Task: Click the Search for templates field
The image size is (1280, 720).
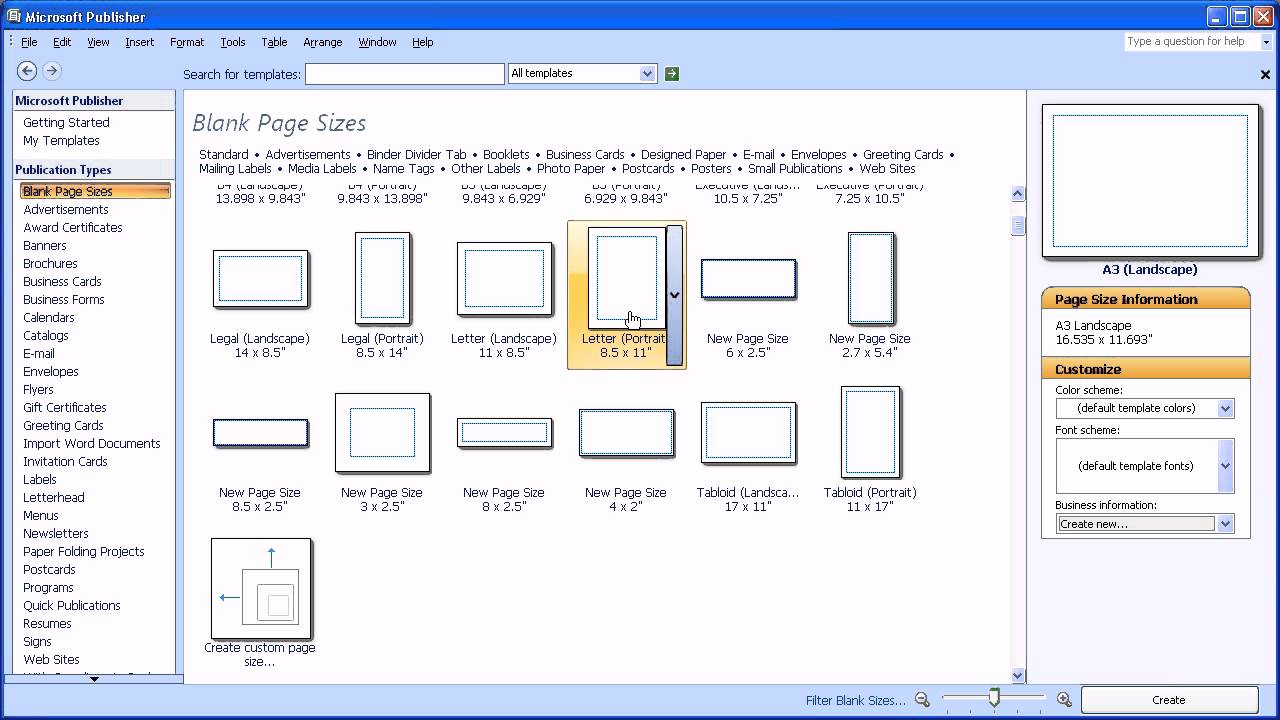Action: [x=405, y=74]
